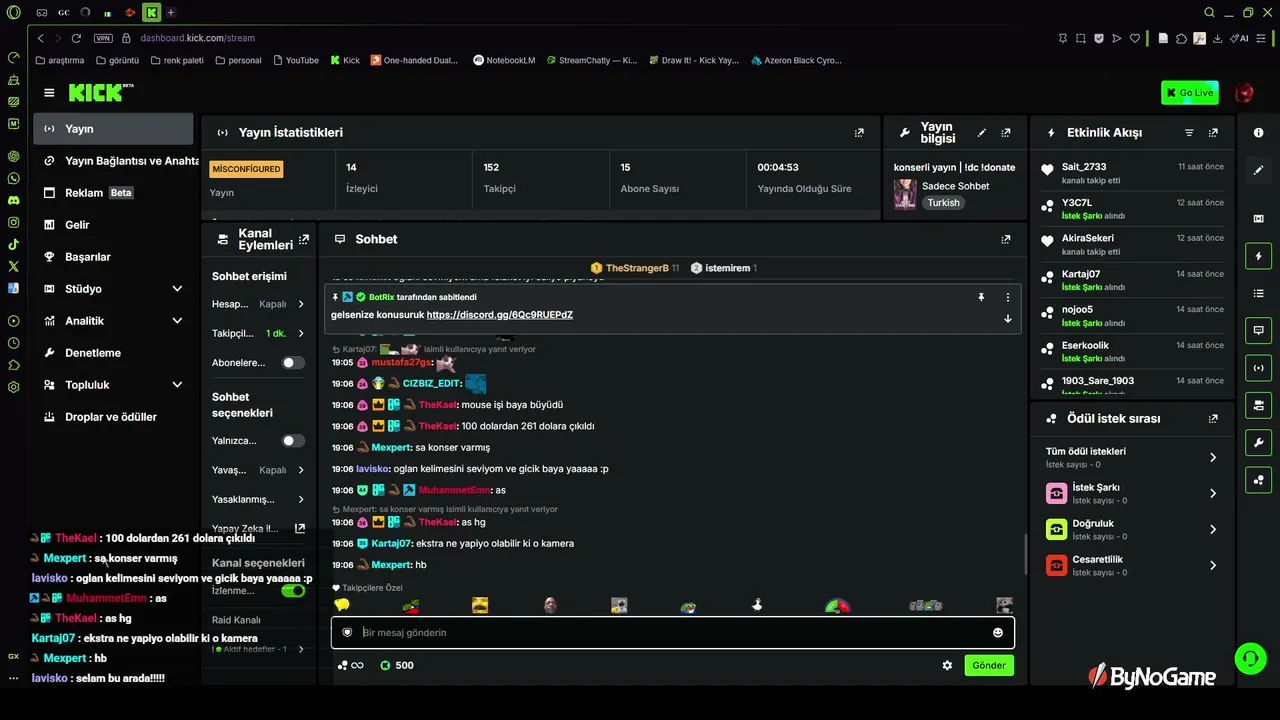Viewport: 1280px width, 720px height.
Task: Click the Go Live button
Action: [x=1190, y=93]
